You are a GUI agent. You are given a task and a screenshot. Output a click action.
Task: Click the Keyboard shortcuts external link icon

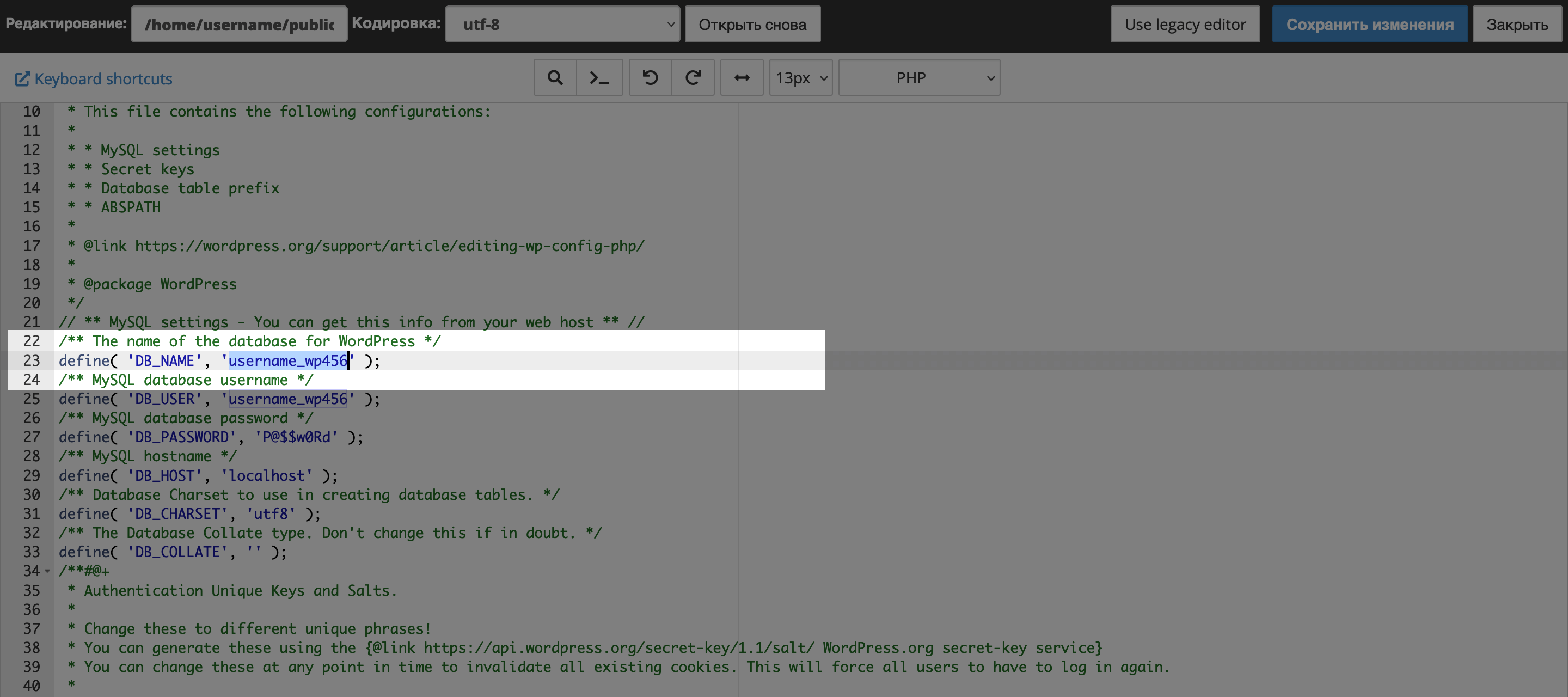pyautogui.click(x=22, y=79)
